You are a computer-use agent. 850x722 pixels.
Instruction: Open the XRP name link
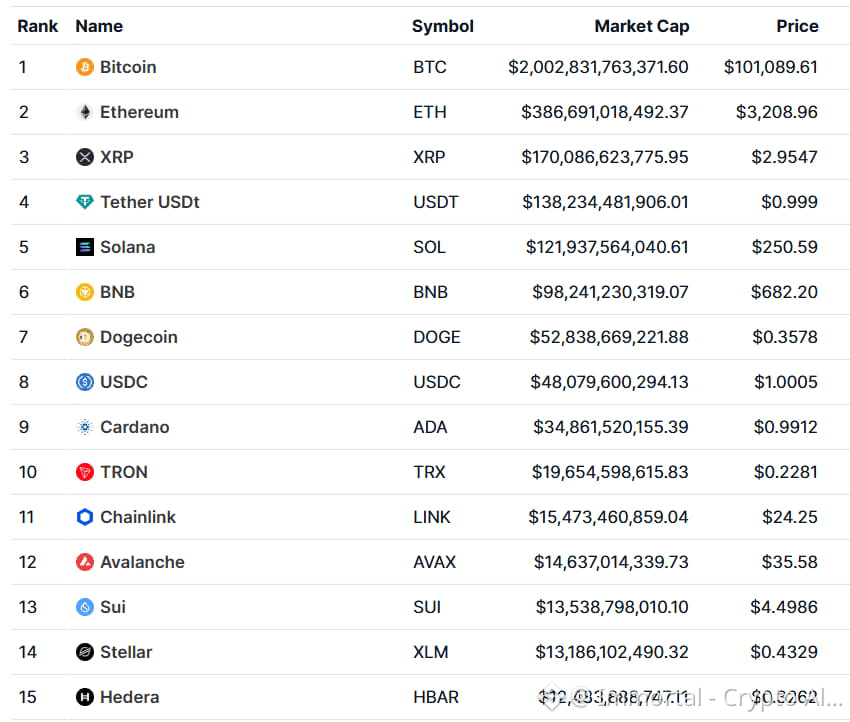[x=117, y=157]
